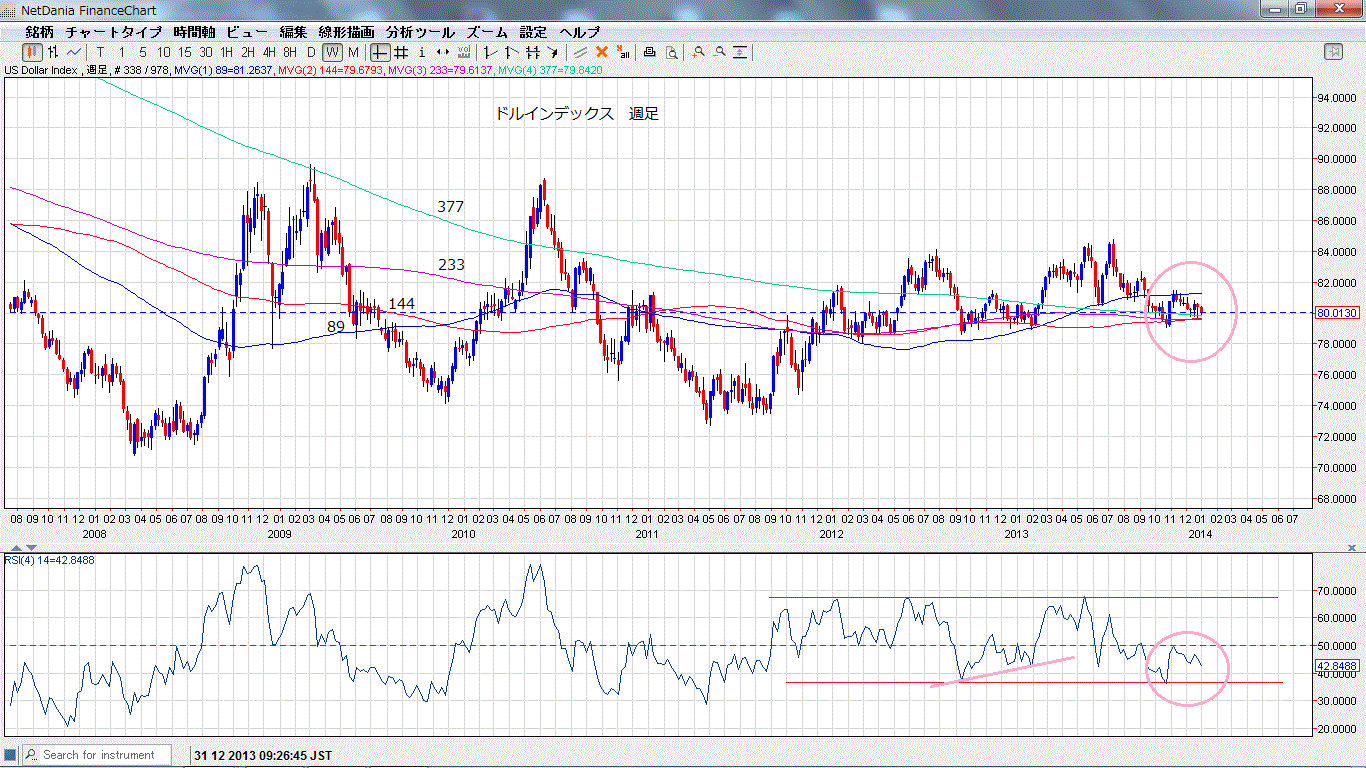This screenshot has height=768, width=1366.
Task: Click the 42.8488 RSI value tag
Action: pos(1336,665)
